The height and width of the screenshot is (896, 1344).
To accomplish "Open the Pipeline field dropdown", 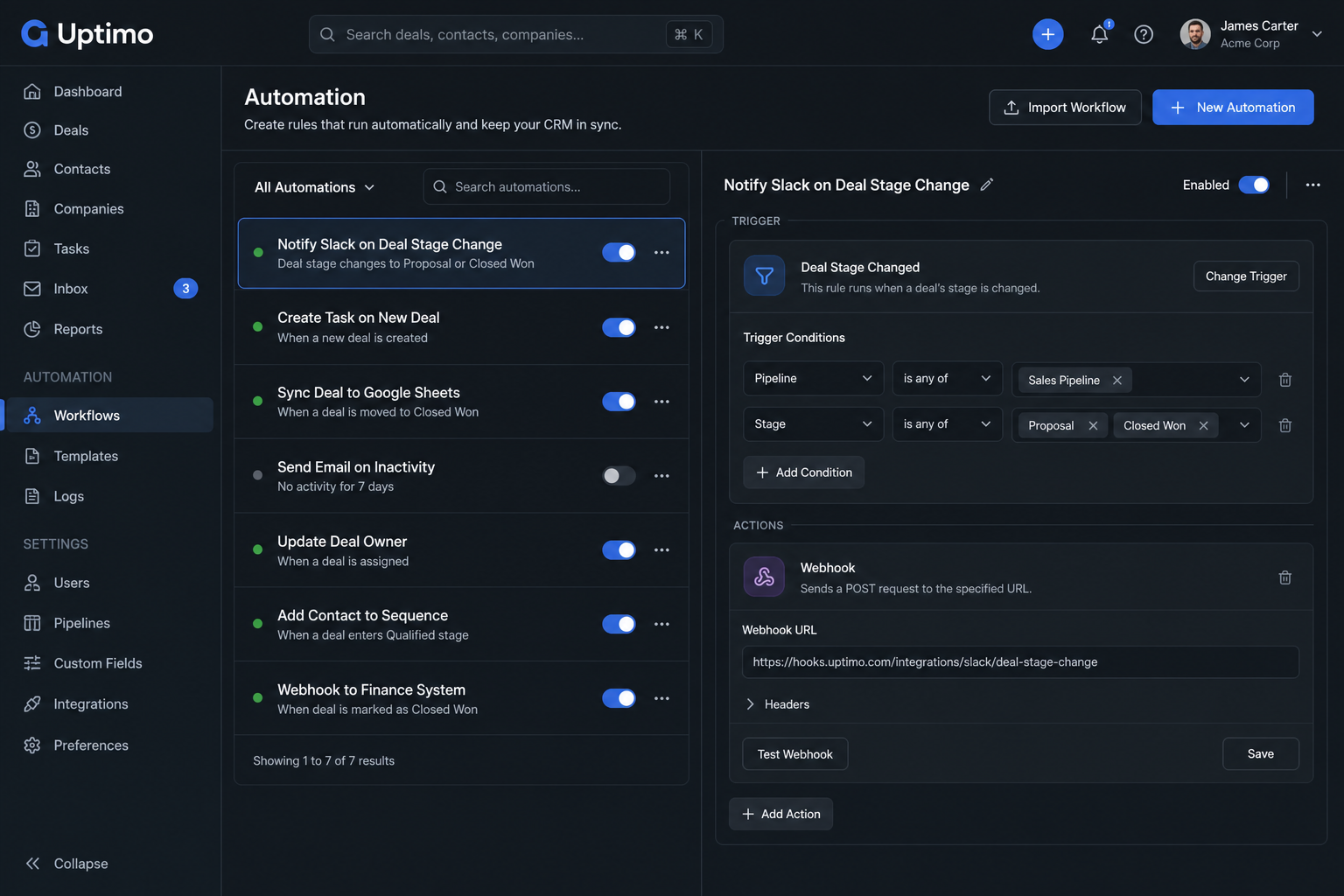I will pyautogui.click(x=813, y=378).
